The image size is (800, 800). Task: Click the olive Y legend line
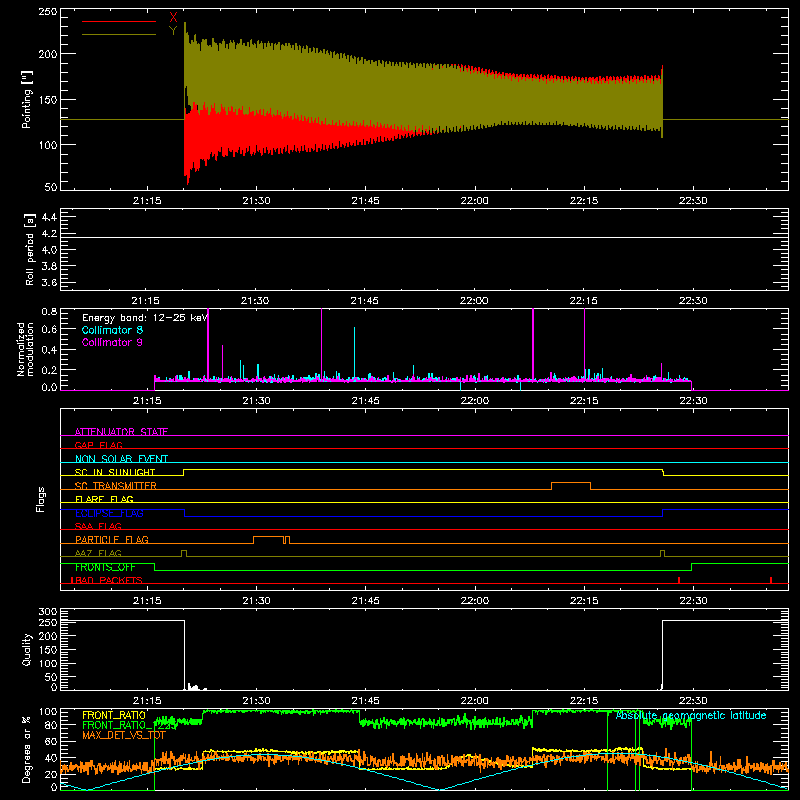click(x=119, y=34)
